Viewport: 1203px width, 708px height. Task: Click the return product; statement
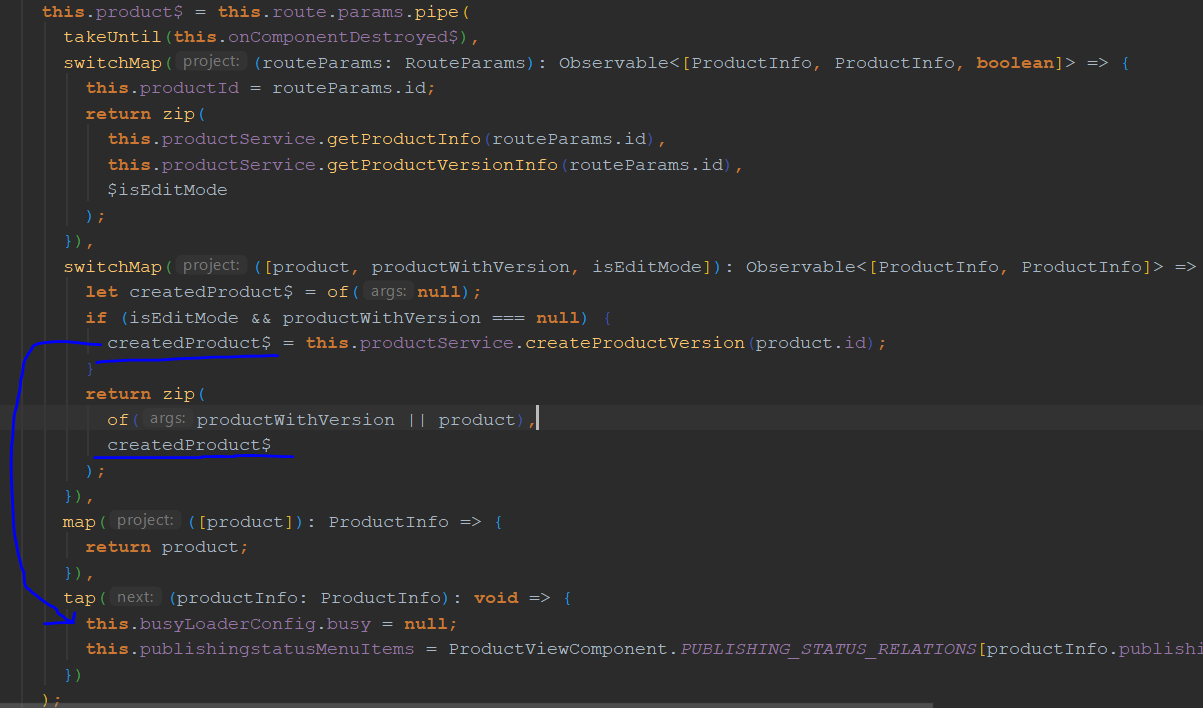click(167, 547)
